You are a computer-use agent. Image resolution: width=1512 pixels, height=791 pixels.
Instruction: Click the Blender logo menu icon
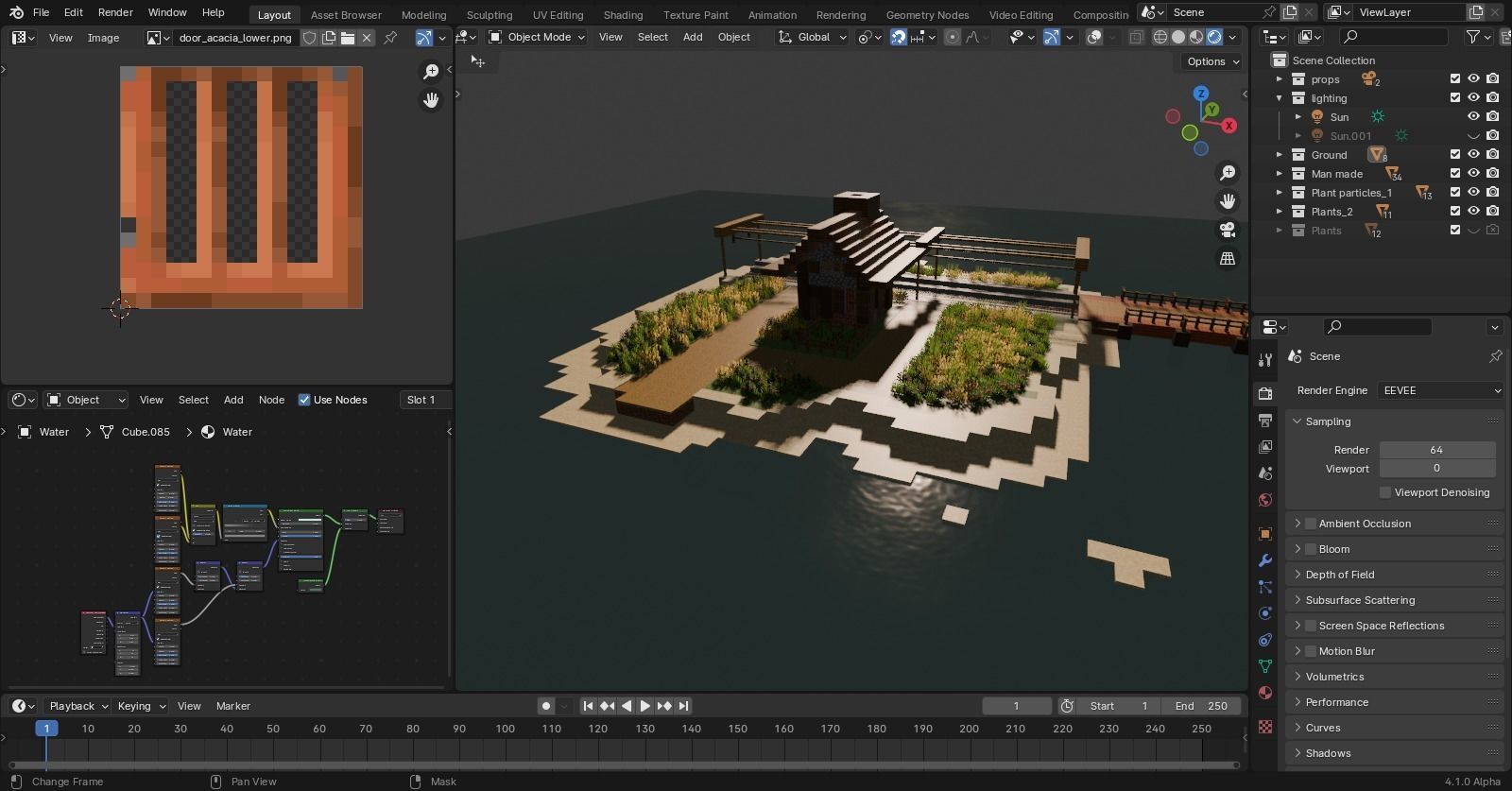(16, 12)
